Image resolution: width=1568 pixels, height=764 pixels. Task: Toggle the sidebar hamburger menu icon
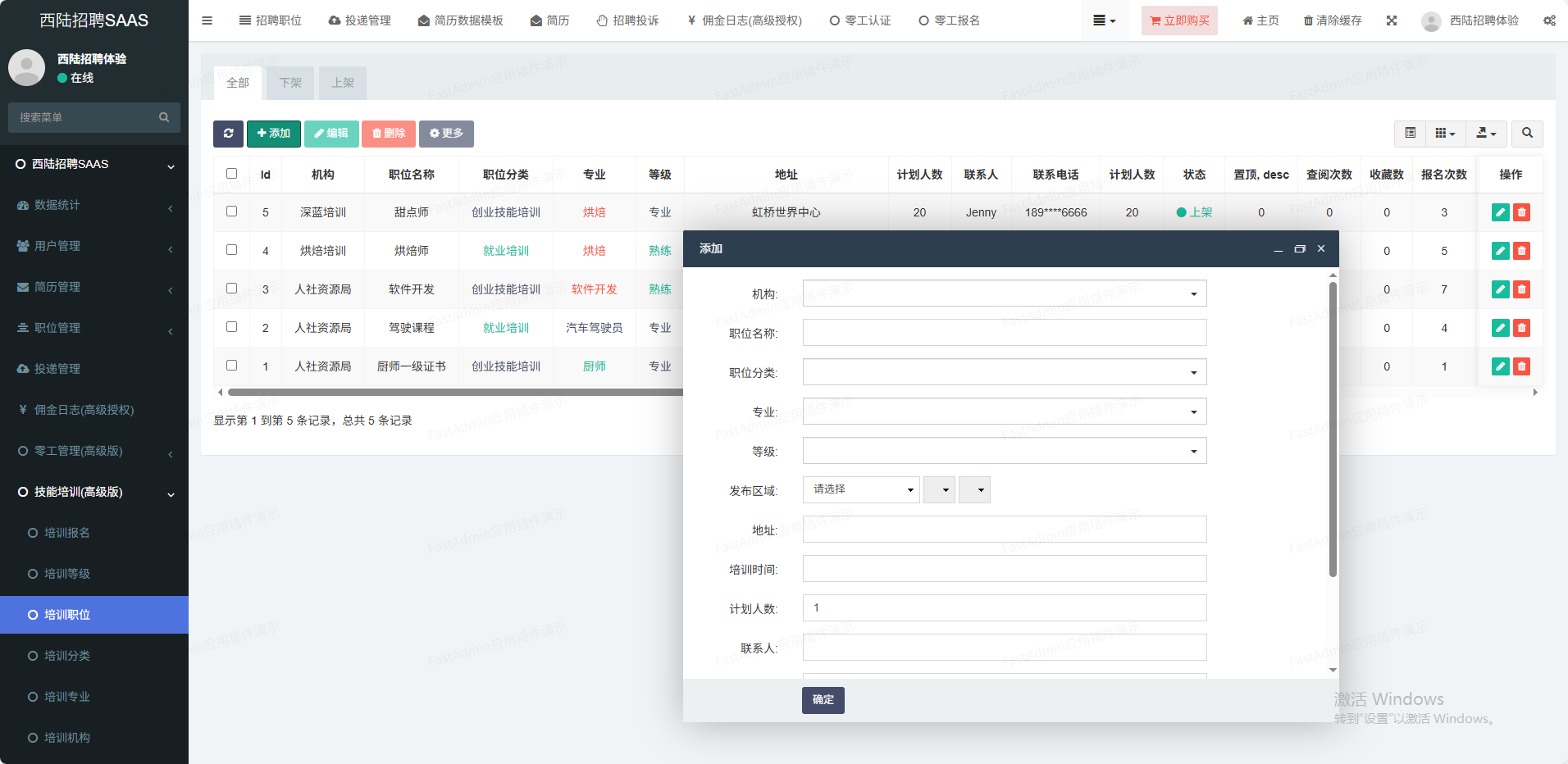207,20
